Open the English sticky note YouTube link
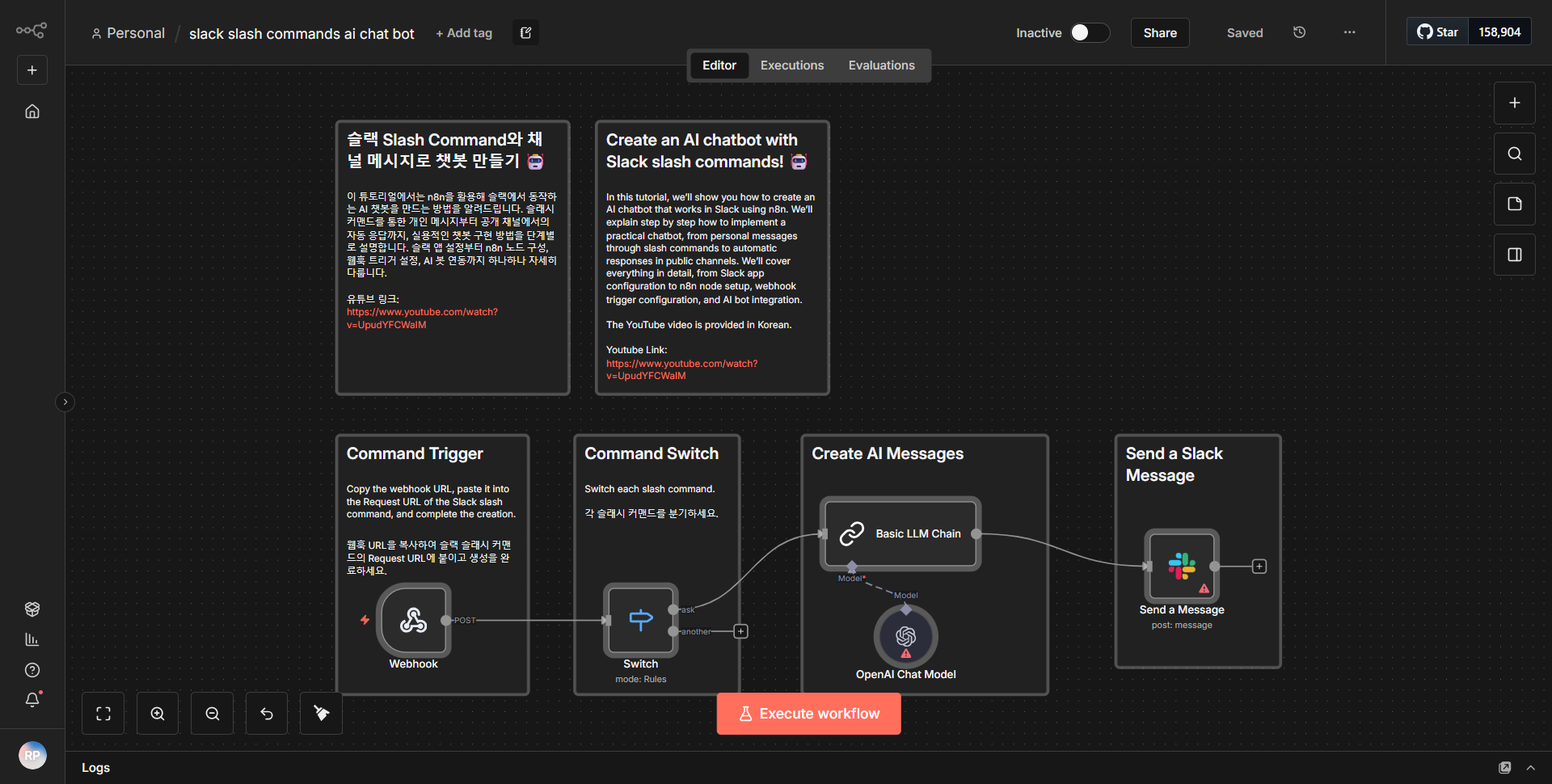1552x784 pixels. tap(681, 369)
